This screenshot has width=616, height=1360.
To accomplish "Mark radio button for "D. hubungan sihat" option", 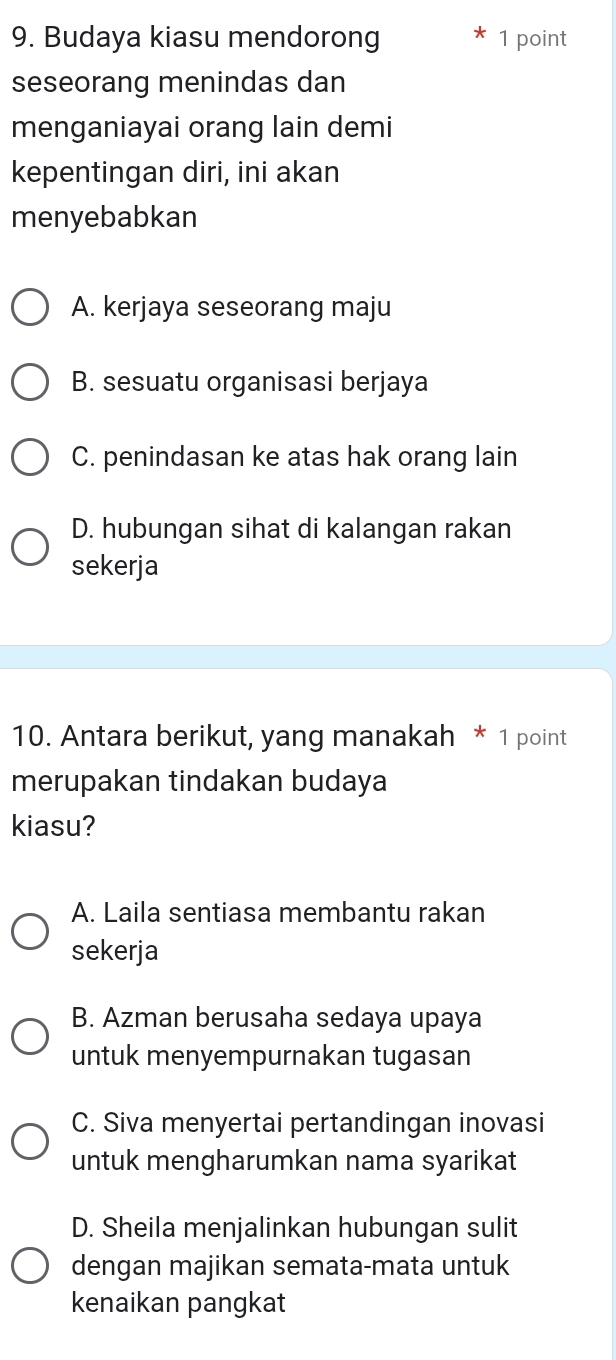I will (30, 548).
